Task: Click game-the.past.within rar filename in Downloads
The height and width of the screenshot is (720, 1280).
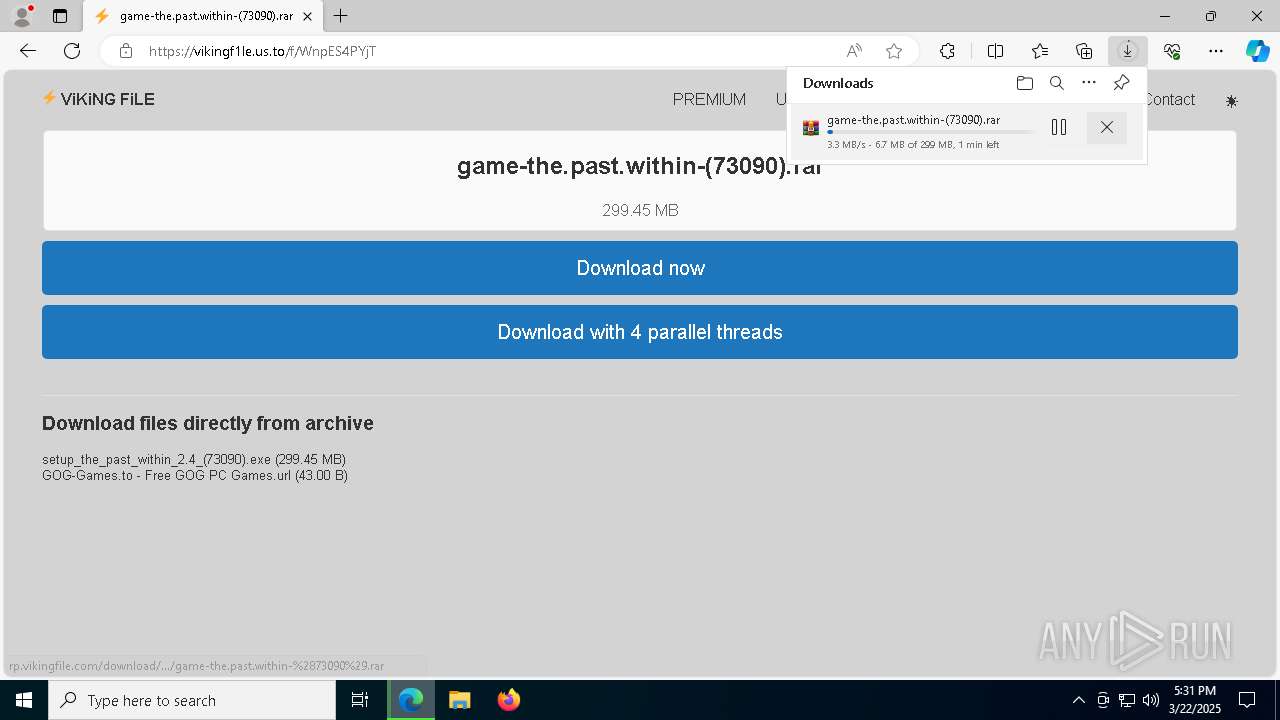Action: point(913,120)
